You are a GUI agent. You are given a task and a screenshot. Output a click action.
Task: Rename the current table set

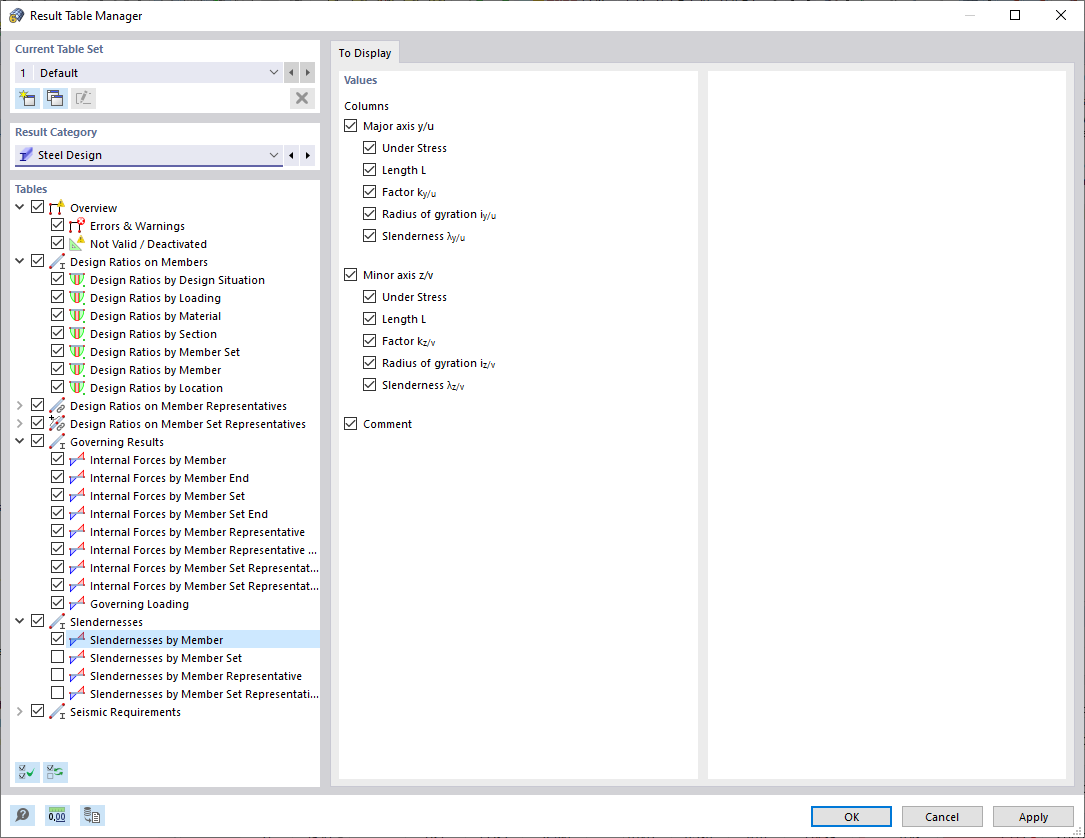click(83, 98)
